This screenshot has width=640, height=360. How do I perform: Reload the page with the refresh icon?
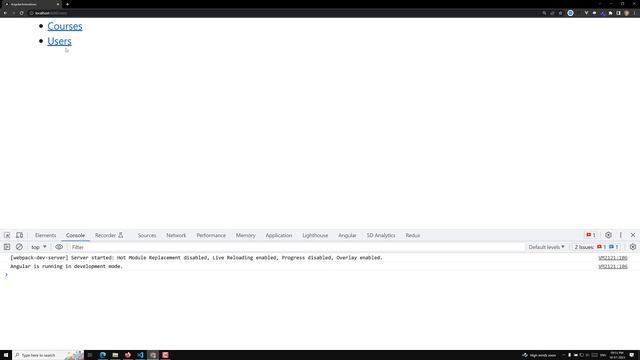[x=22, y=13]
